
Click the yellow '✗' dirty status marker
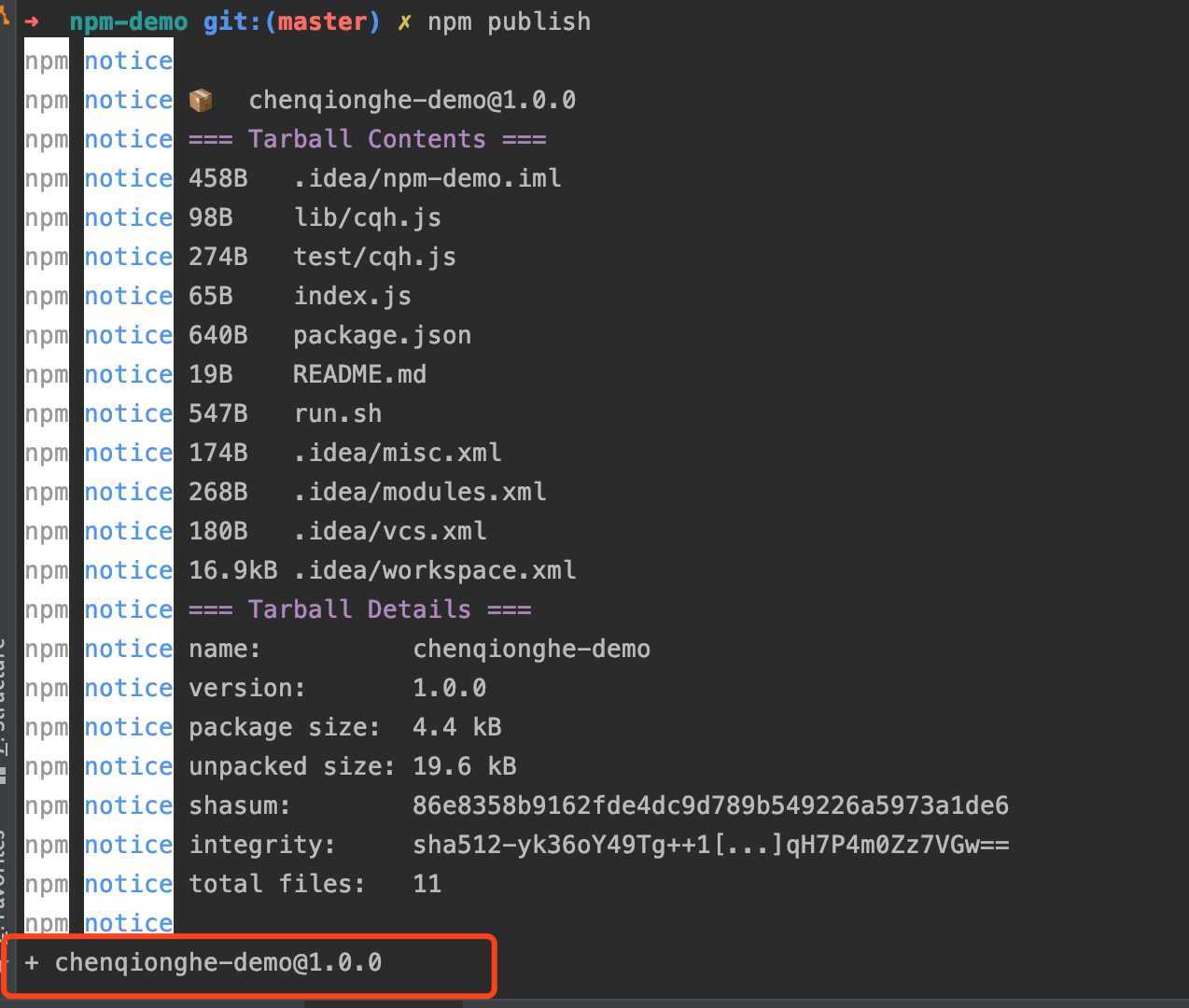coord(404,21)
